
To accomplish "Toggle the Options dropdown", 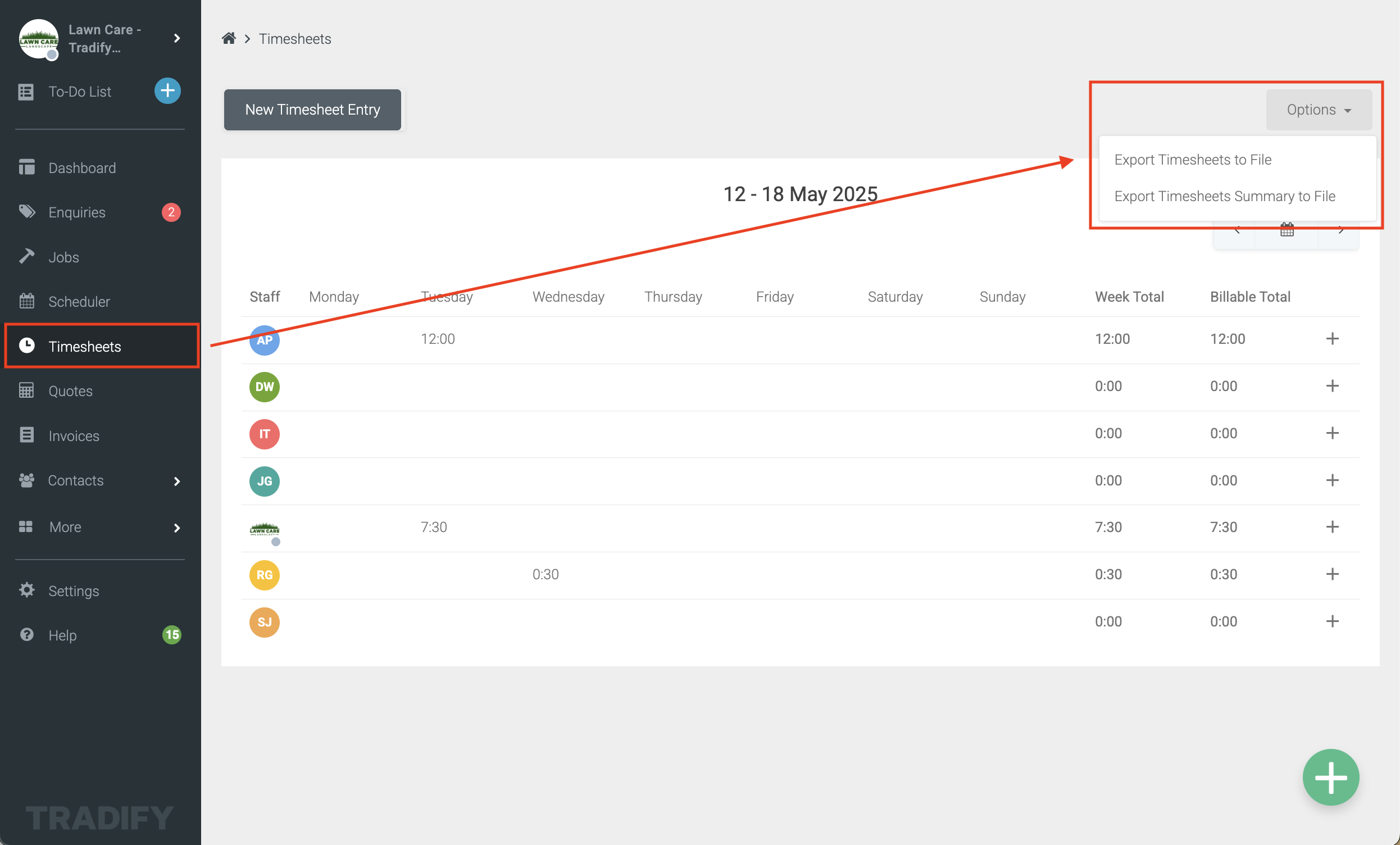I will [x=1318, y=109].
